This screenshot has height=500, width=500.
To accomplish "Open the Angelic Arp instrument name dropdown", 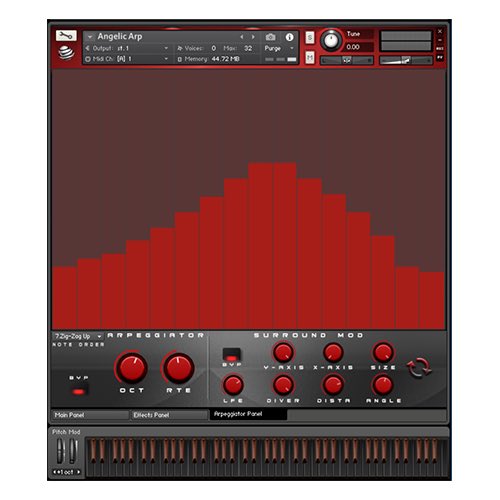I will coord(90,37).
